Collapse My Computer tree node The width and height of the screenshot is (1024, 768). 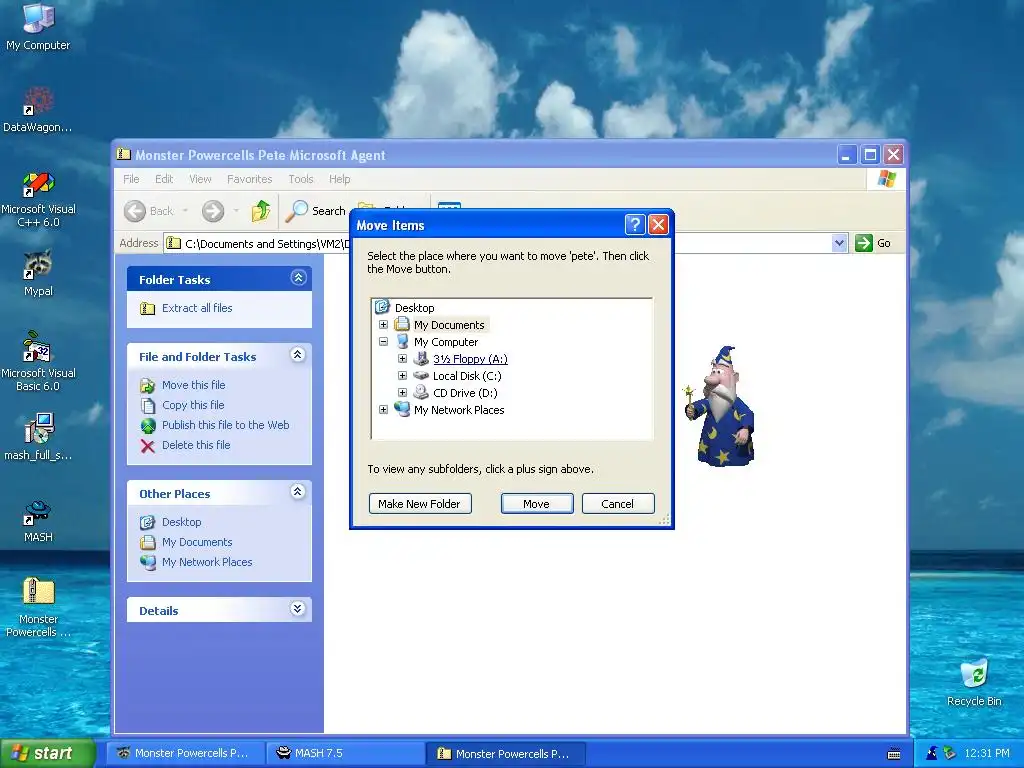coord(383,342)
